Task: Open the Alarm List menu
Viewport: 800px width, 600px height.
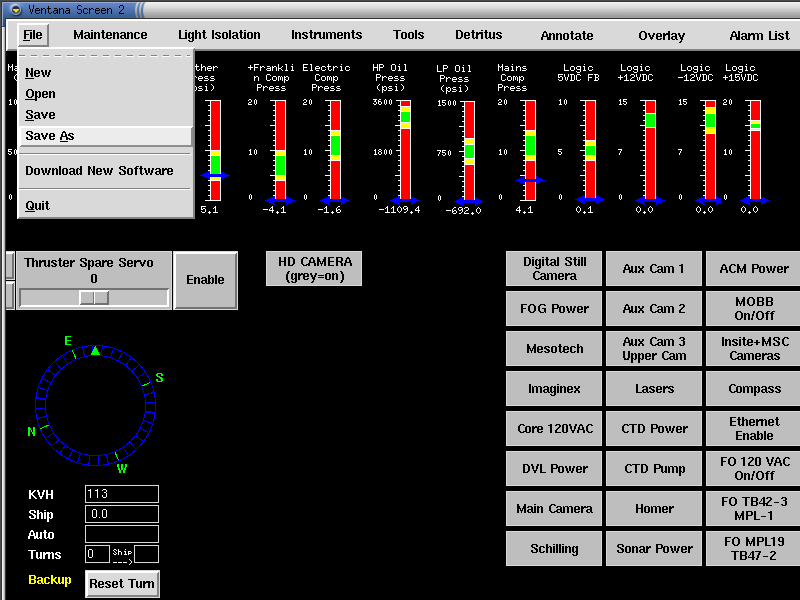Action: (x=759, y=36)
